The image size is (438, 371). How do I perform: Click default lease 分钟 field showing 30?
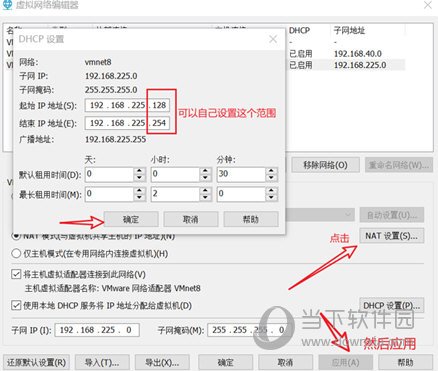click(x=241, y=174)
